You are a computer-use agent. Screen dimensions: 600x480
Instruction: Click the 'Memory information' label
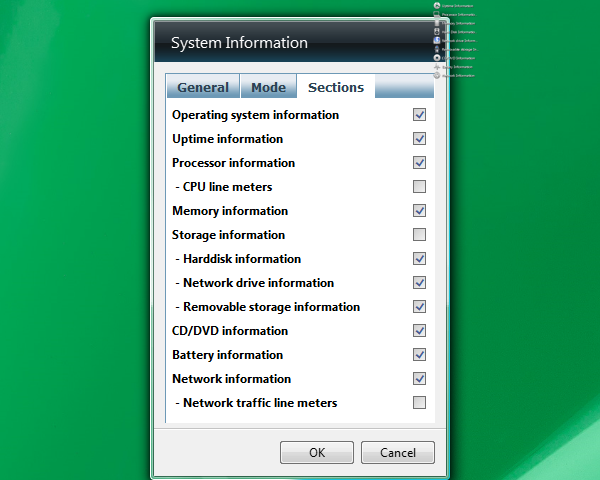click(230, 211)
